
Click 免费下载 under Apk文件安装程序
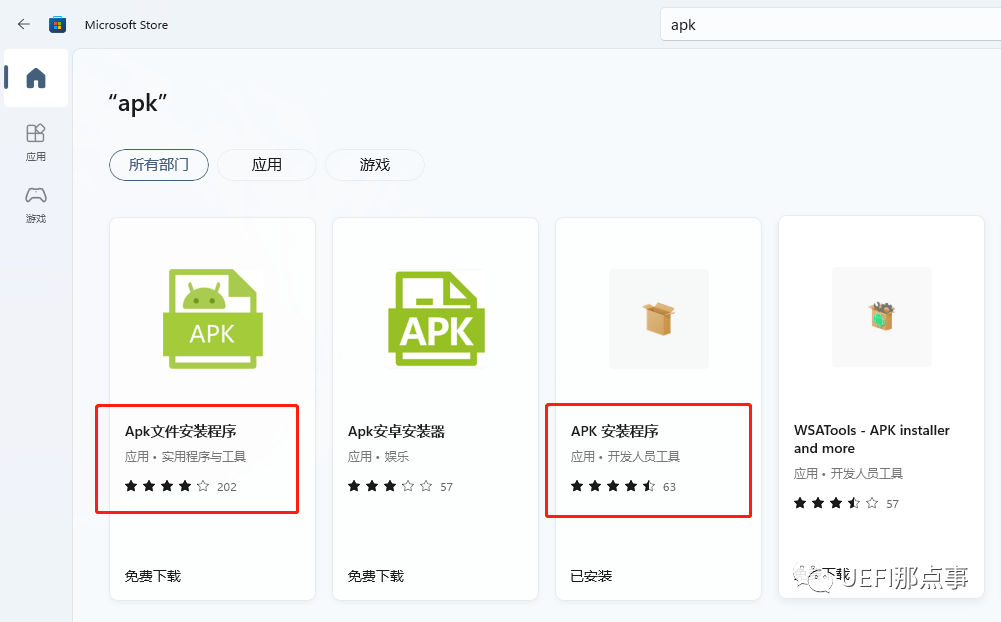coord(153,576)
